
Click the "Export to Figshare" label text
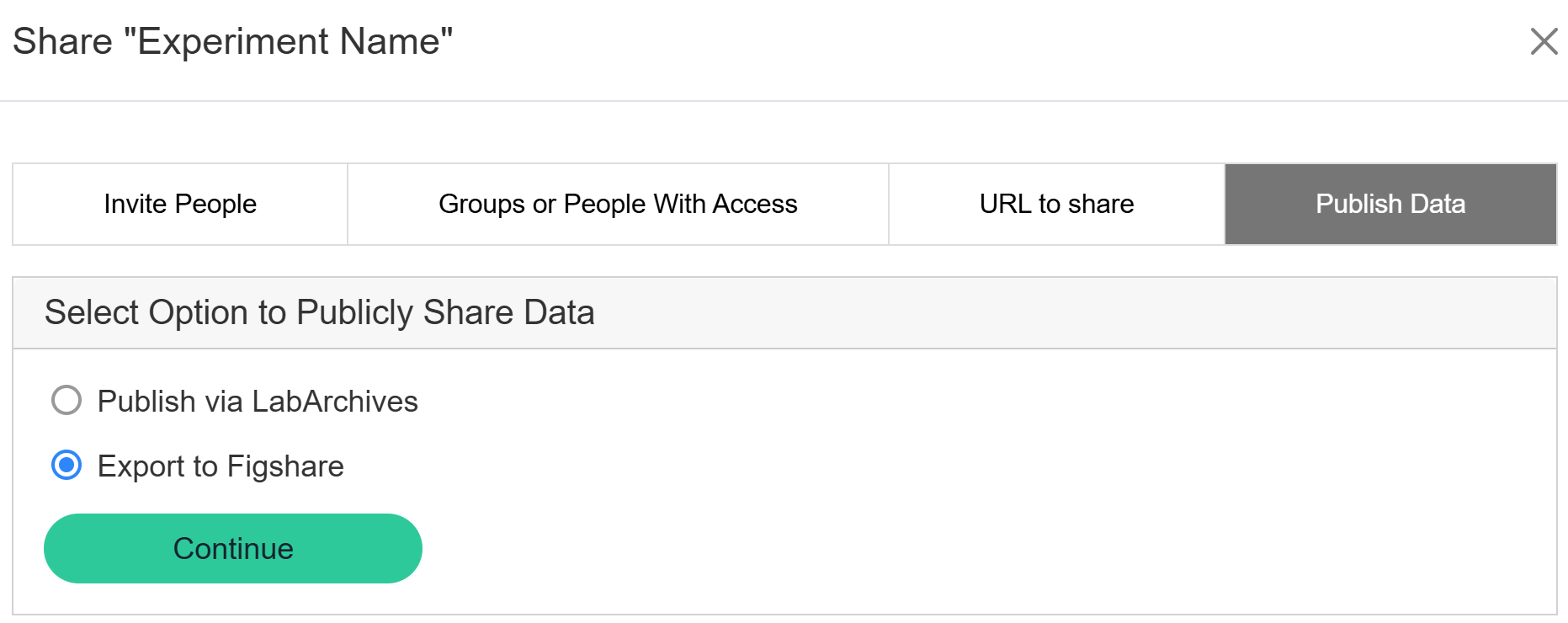pyautogui.click(x=221, y=466)
